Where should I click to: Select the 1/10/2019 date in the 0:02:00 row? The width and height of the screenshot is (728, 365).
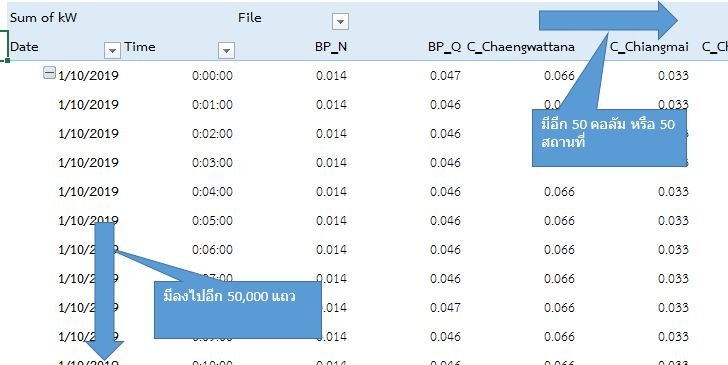(88, 134)
